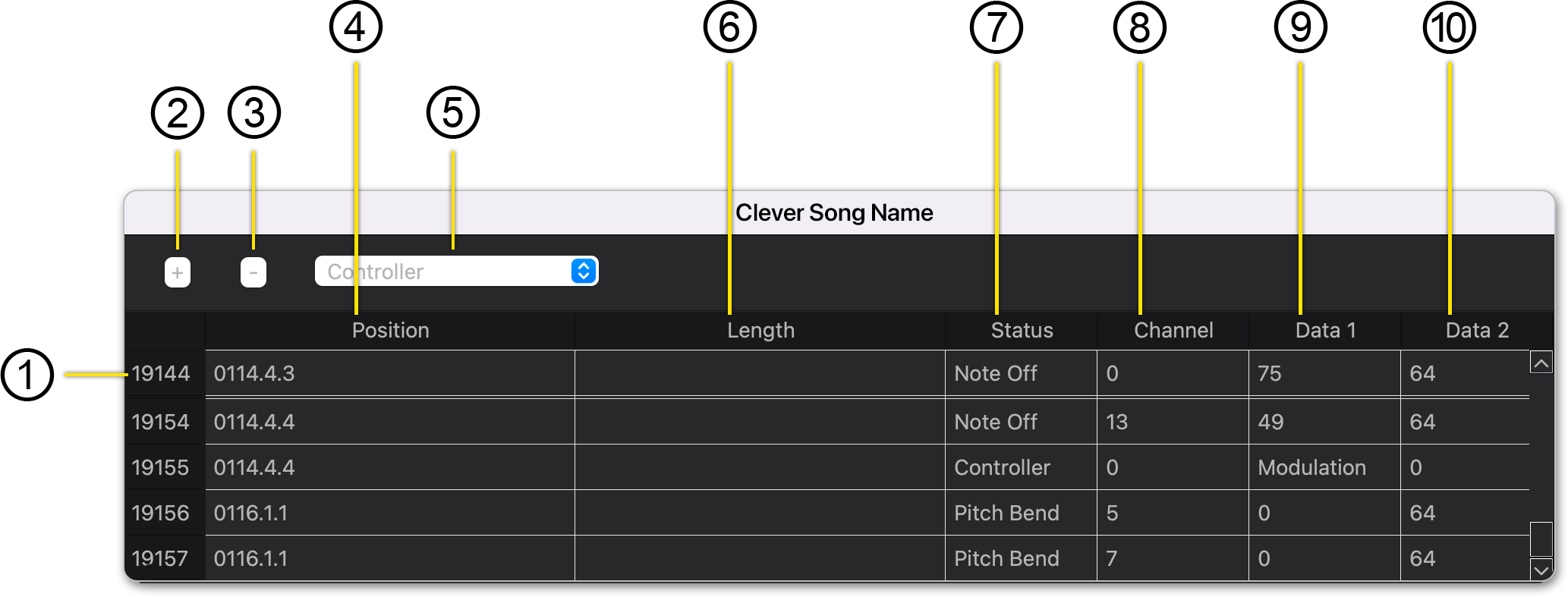Select event row number 19144
Image resolution: width=1568 pixels, height=597 pixels.
161,373
